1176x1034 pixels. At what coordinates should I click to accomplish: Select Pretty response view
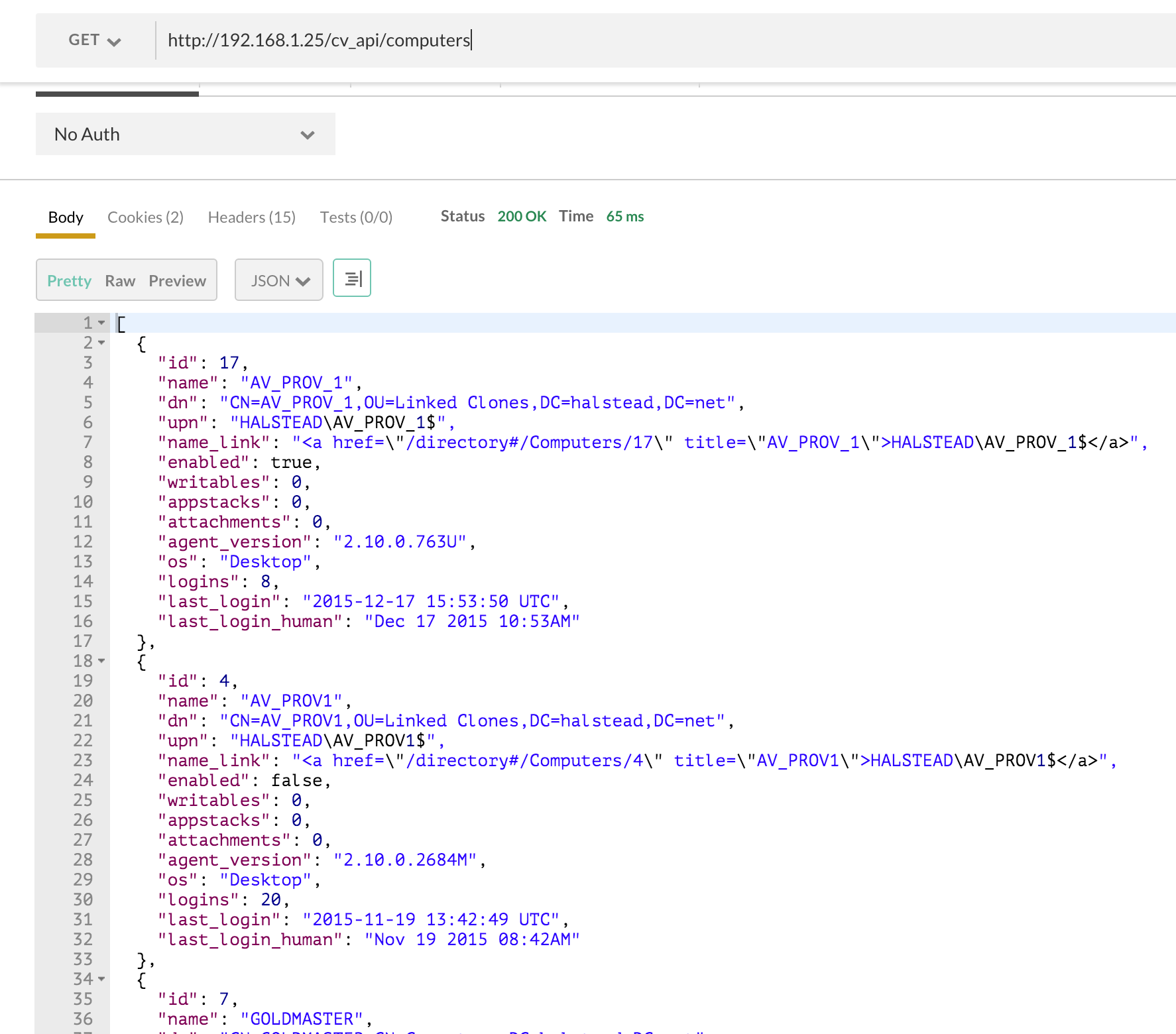(x=69, y=281)
